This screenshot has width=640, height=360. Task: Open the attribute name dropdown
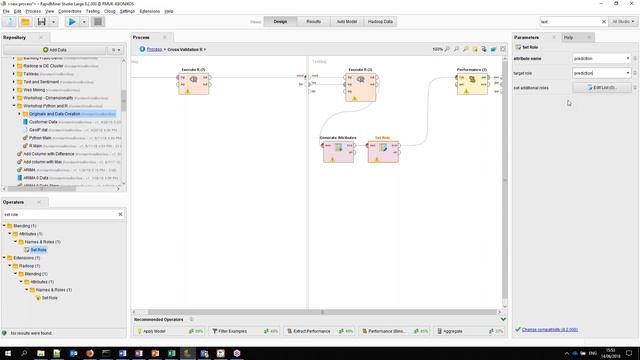628,59
